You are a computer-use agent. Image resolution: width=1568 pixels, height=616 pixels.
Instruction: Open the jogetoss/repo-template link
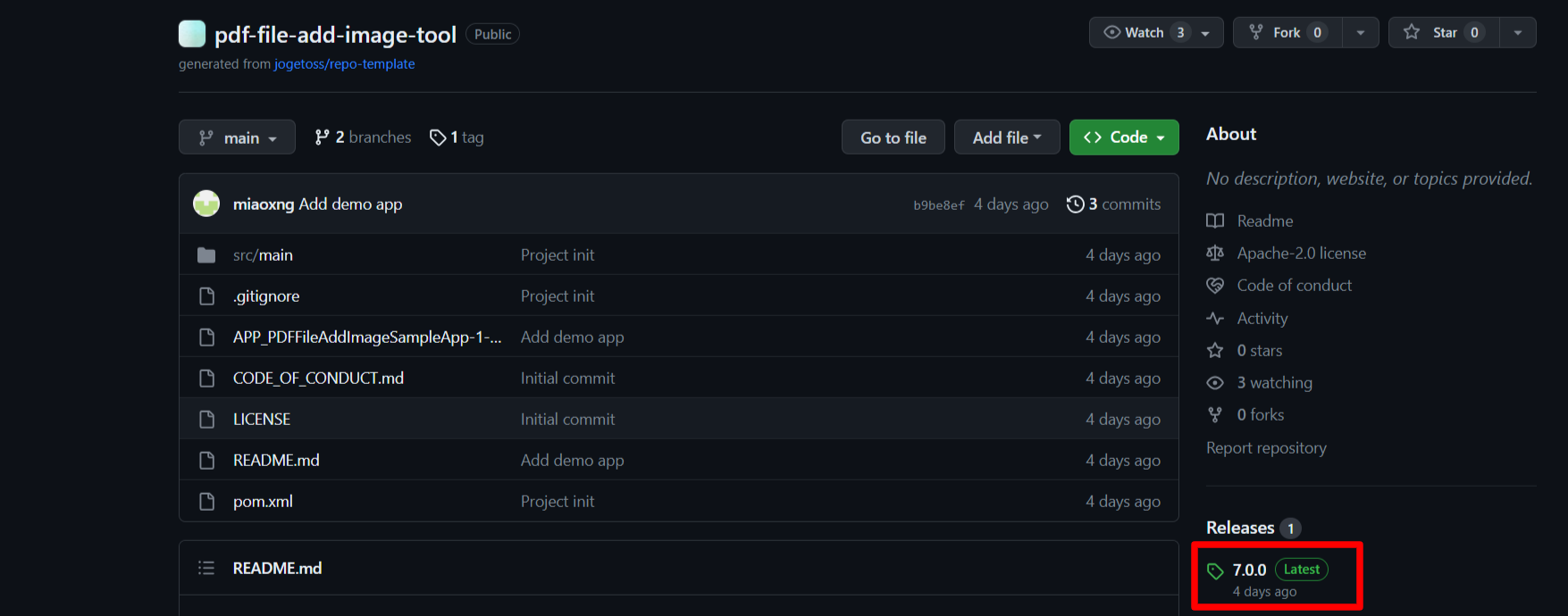(x=344, y=64)
